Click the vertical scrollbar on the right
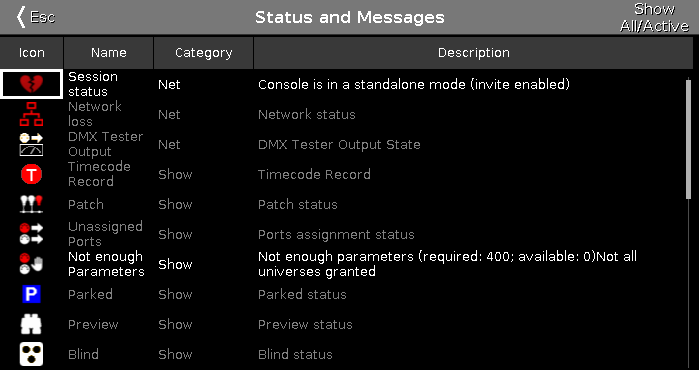 click(689, 138)
